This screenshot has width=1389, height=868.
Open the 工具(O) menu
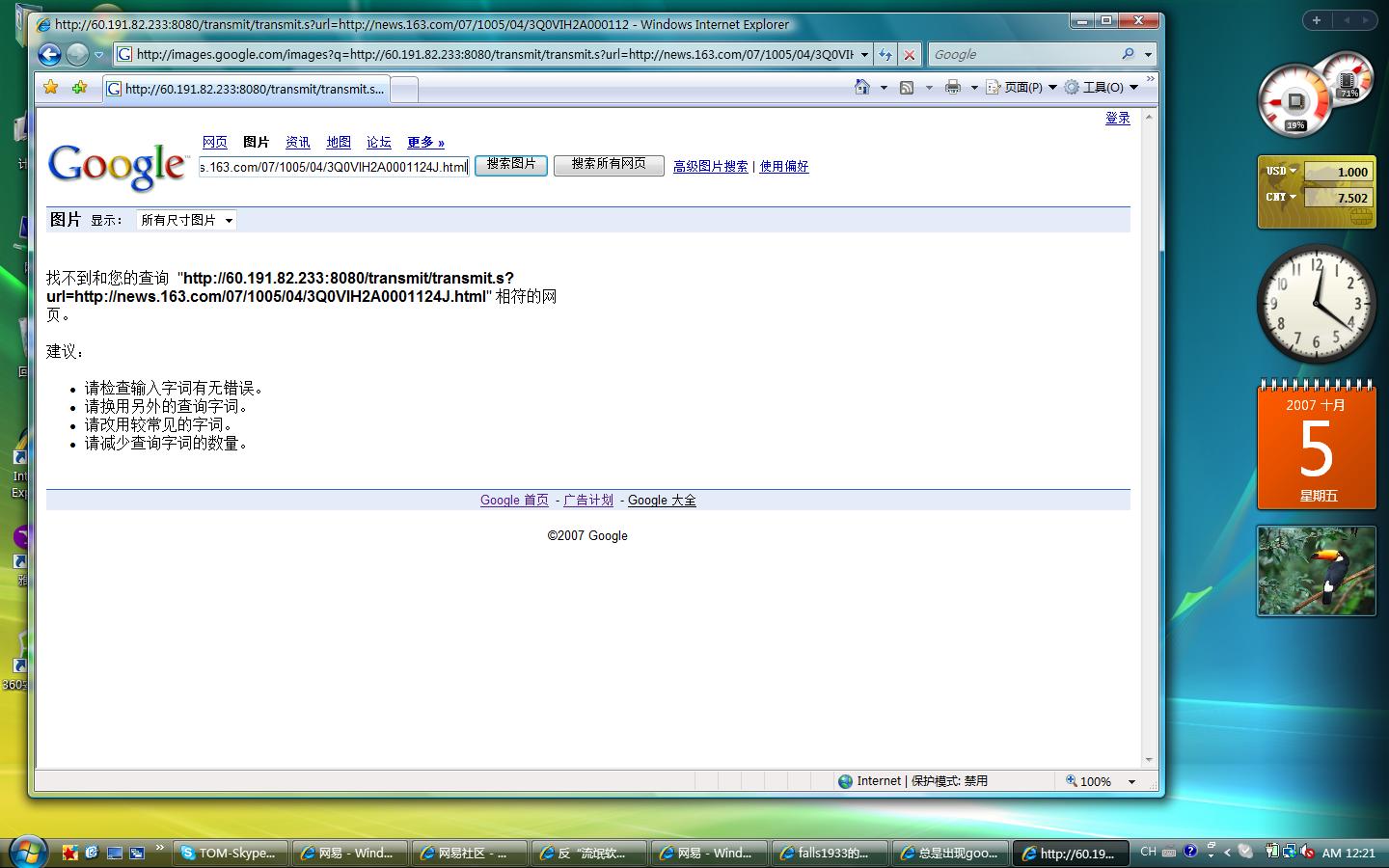[x=1101, y=88]
